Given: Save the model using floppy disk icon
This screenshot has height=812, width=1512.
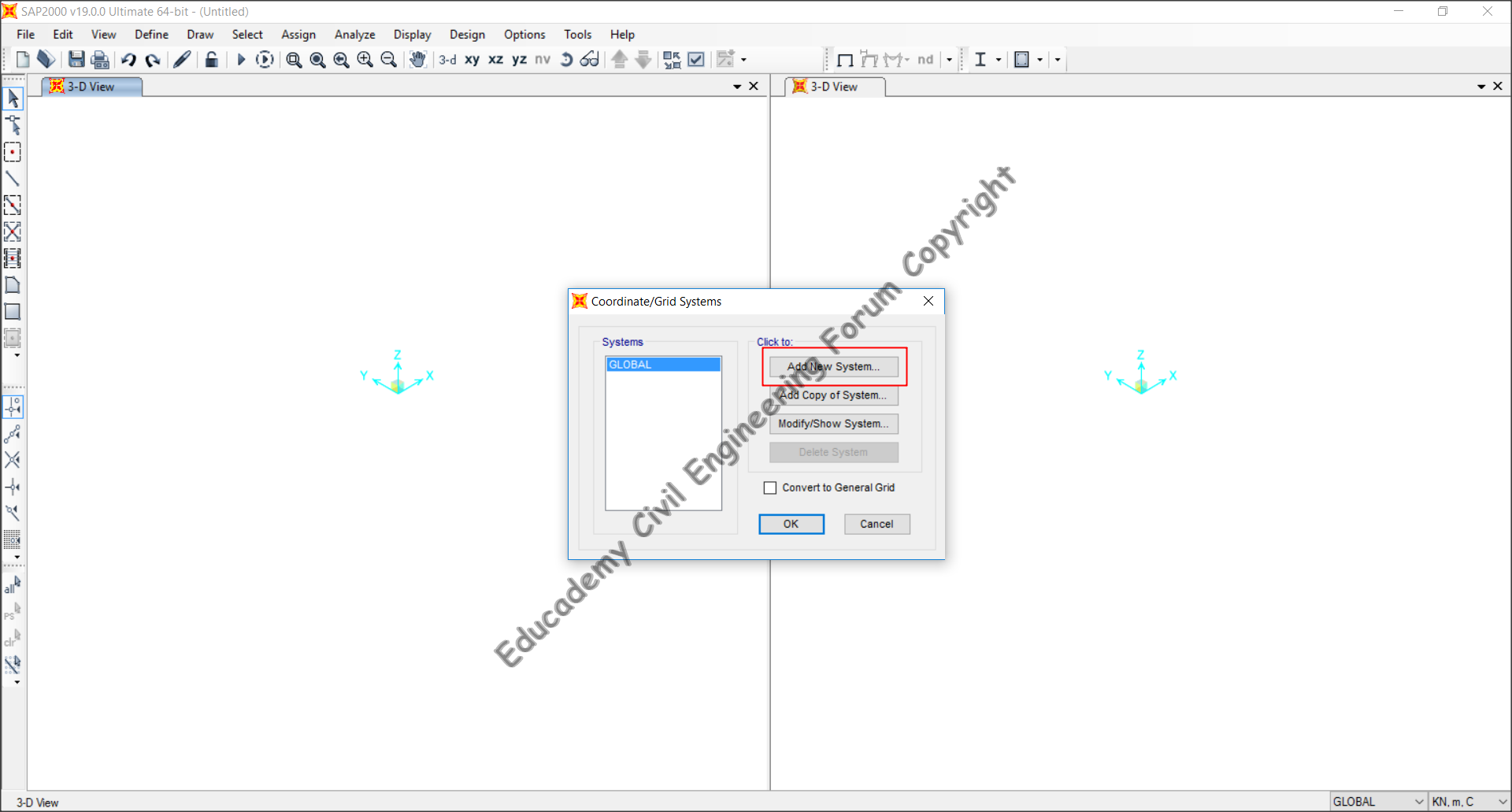Looking at the screenshot, I should [76, 59].
